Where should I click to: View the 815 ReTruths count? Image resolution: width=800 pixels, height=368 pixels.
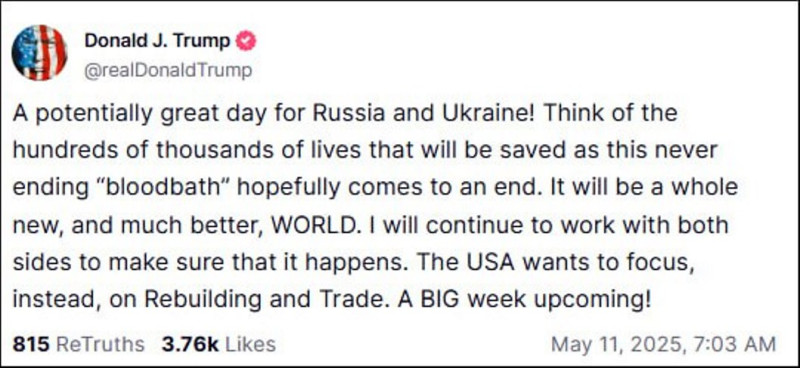click(x=31, y=345)
